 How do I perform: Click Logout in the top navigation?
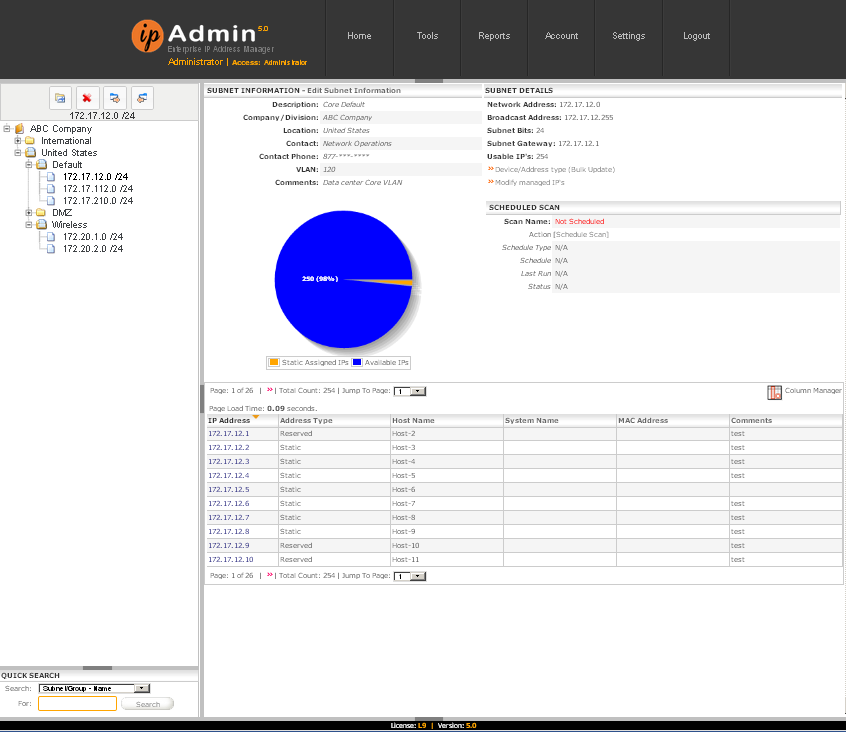click(x=697, y=36)
